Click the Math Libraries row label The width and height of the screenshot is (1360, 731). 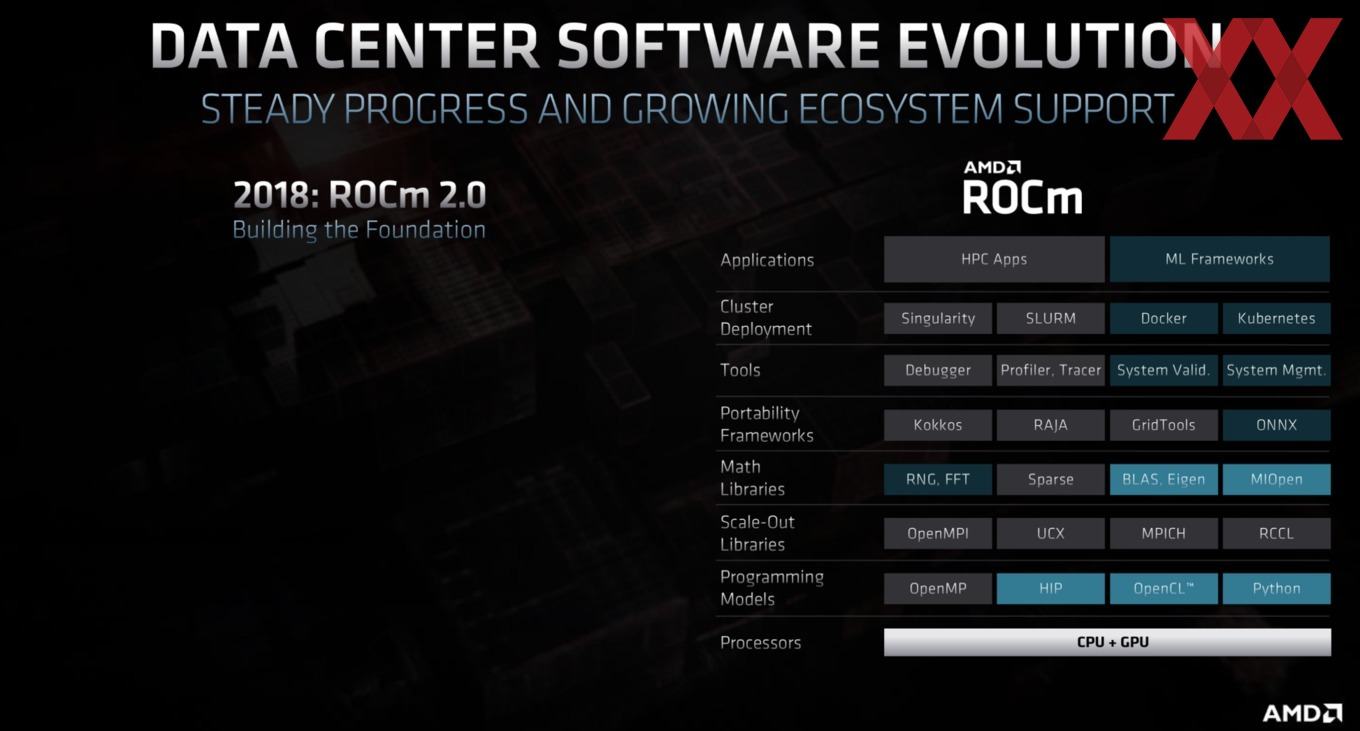click(x=752, y=478)
